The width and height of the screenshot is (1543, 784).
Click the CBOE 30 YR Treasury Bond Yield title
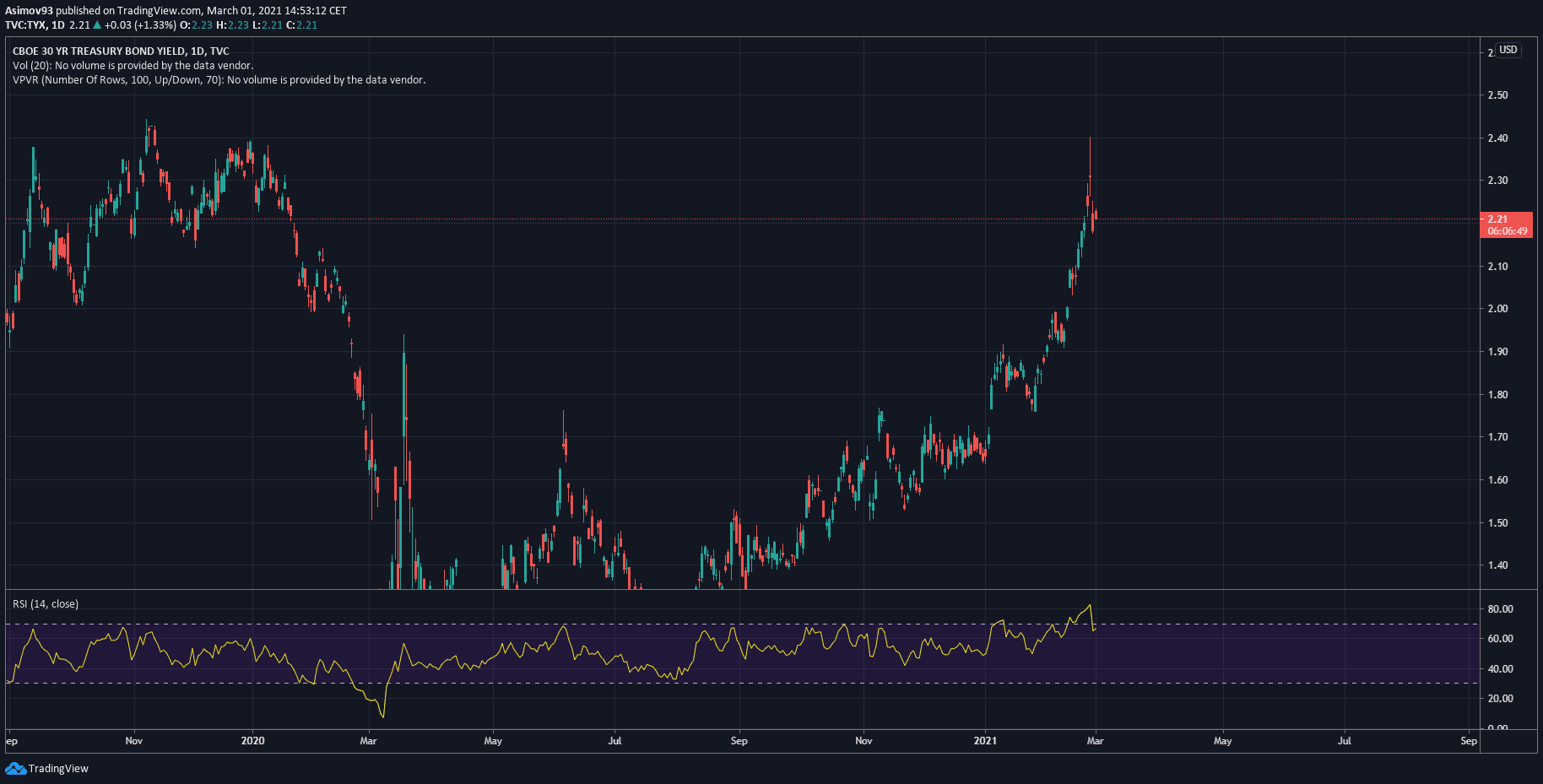pyautogui.click(x=120, y=51)
